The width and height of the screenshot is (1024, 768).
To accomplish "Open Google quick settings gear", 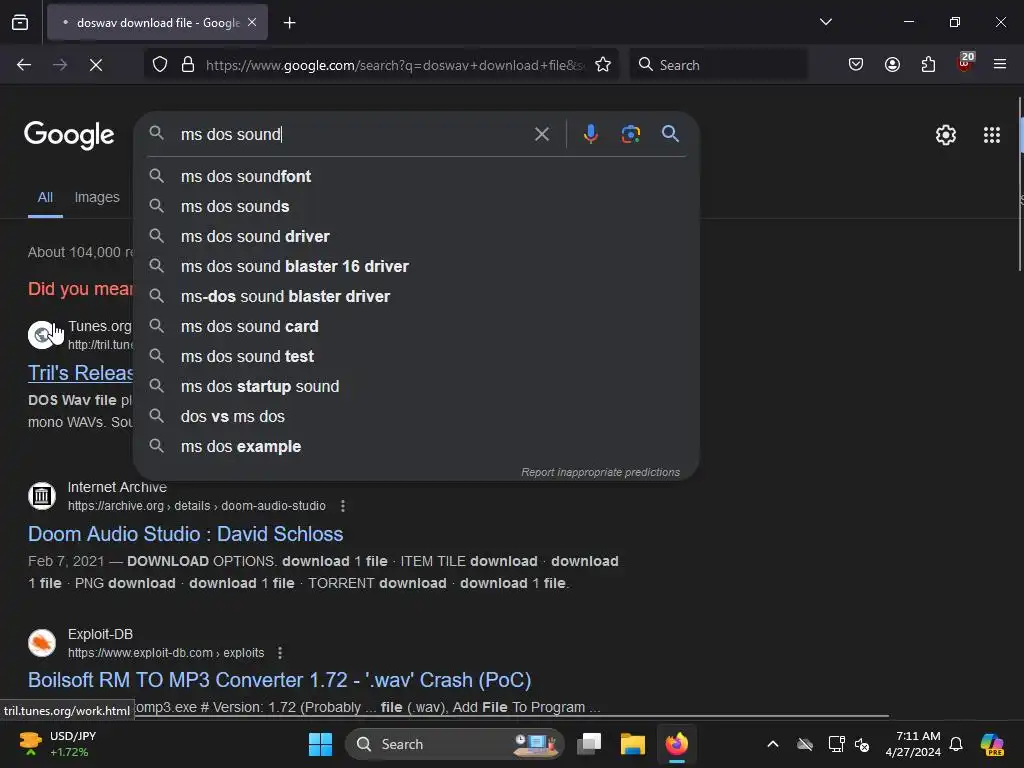I will tap(946, 135).
